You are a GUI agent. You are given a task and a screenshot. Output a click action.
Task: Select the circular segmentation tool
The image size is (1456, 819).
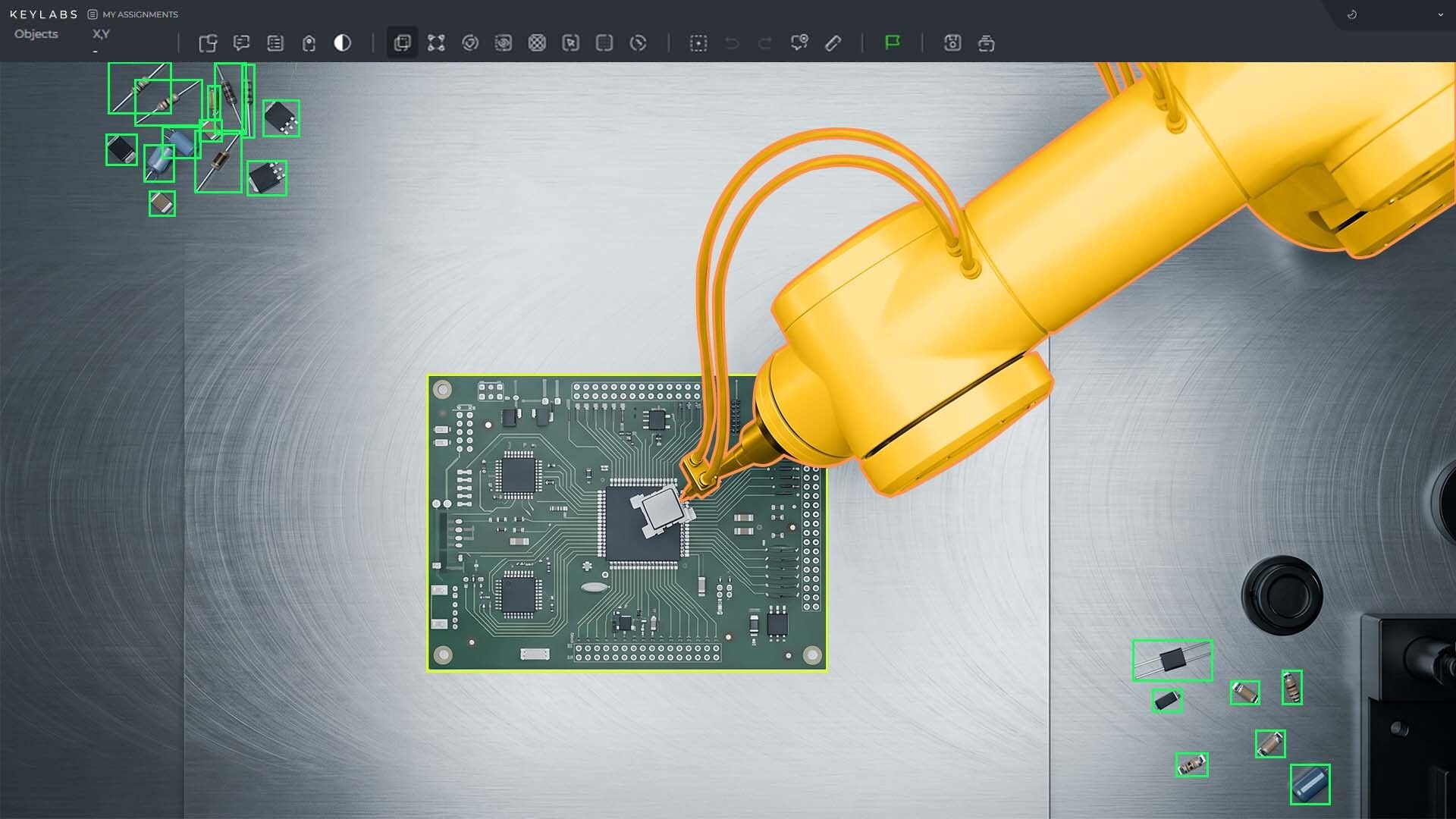(x=470, y=43)
